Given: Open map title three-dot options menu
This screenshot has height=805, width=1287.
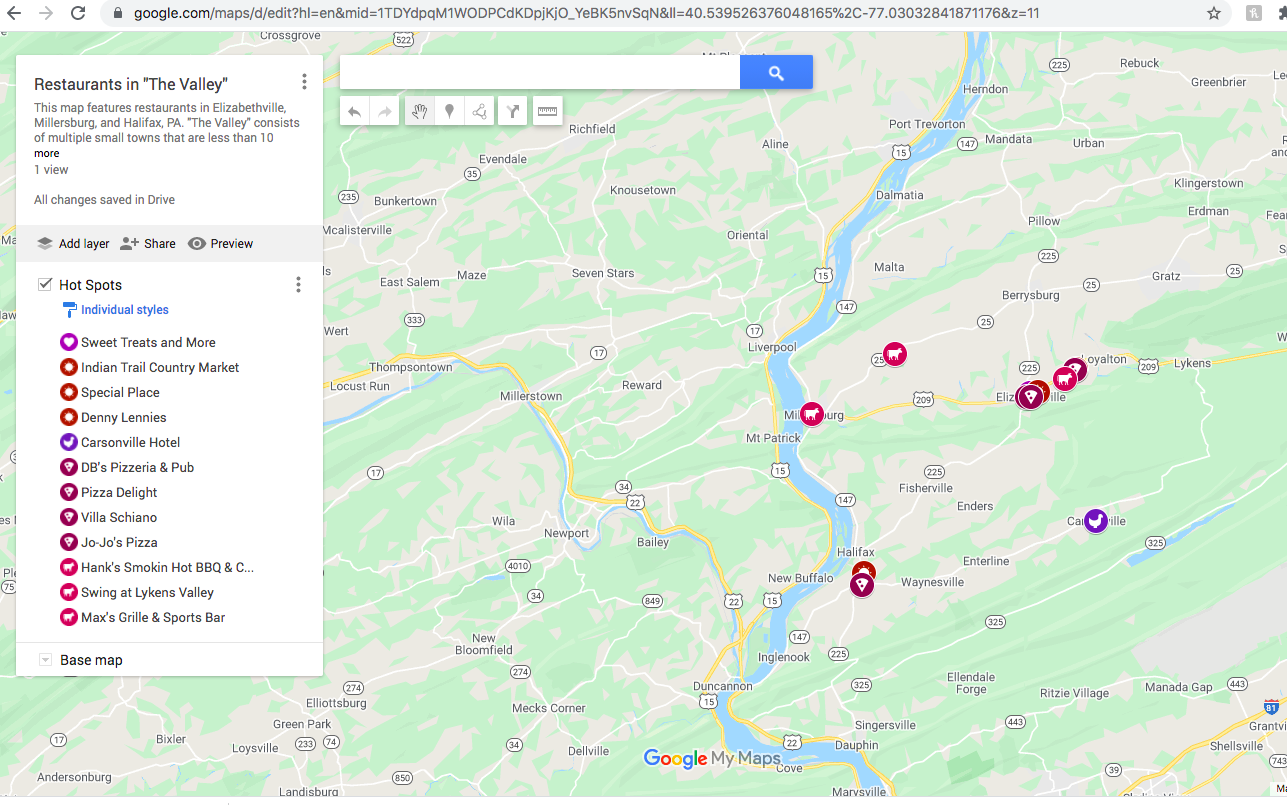Looking at the screenshot, I should (x=304, y=82).
